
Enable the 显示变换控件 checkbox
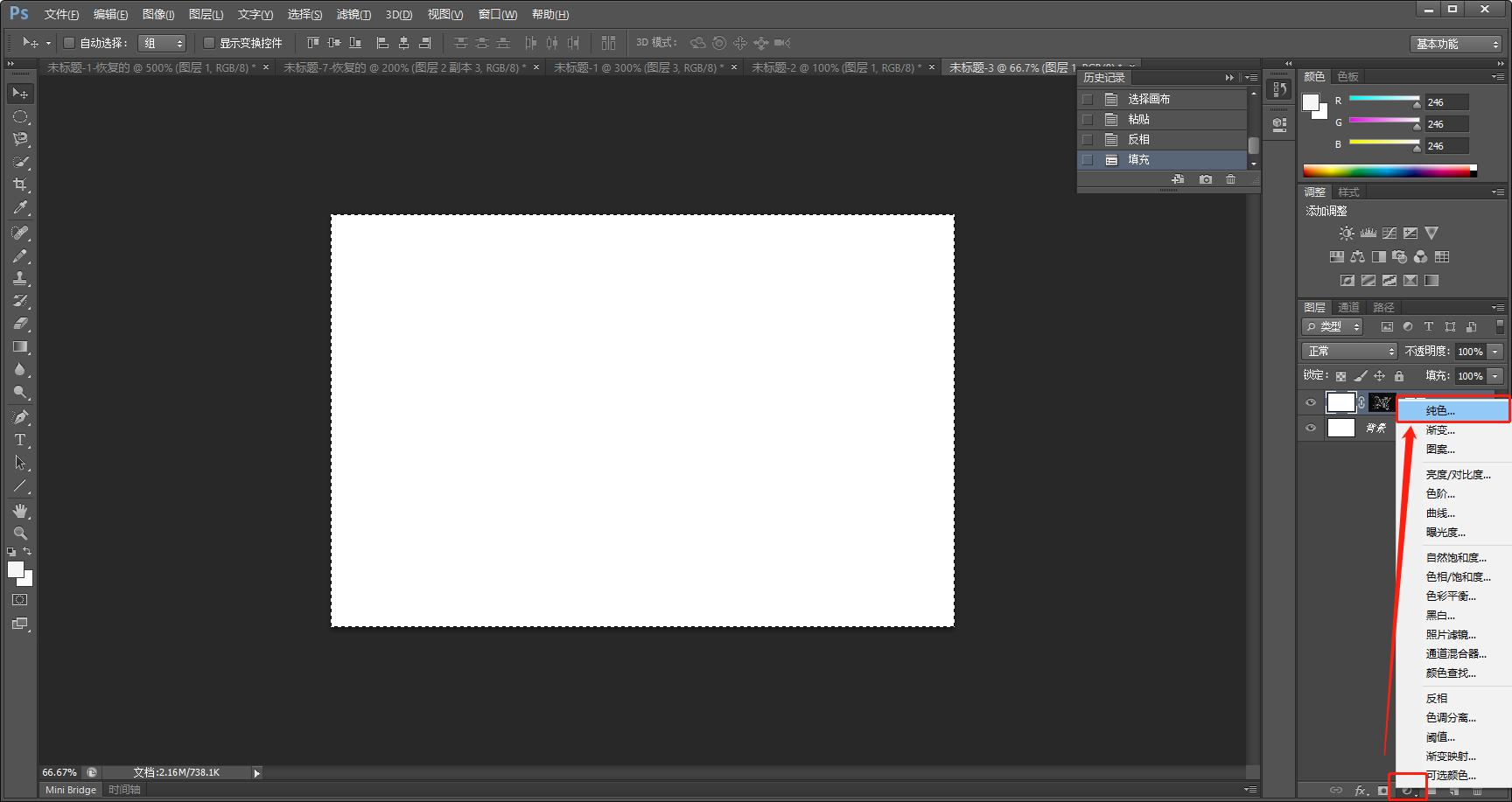[x=209, y=43]
